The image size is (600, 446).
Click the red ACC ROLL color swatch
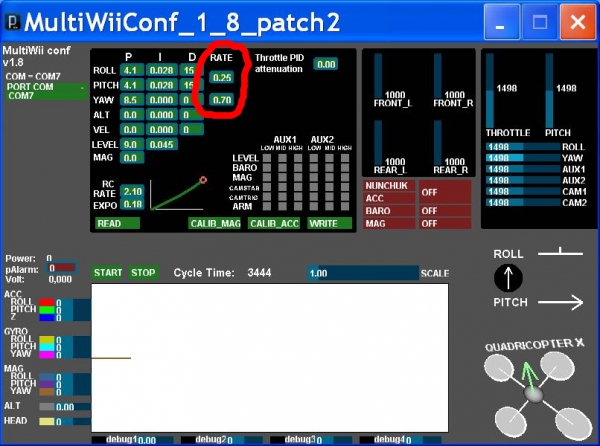click(47, 303)
